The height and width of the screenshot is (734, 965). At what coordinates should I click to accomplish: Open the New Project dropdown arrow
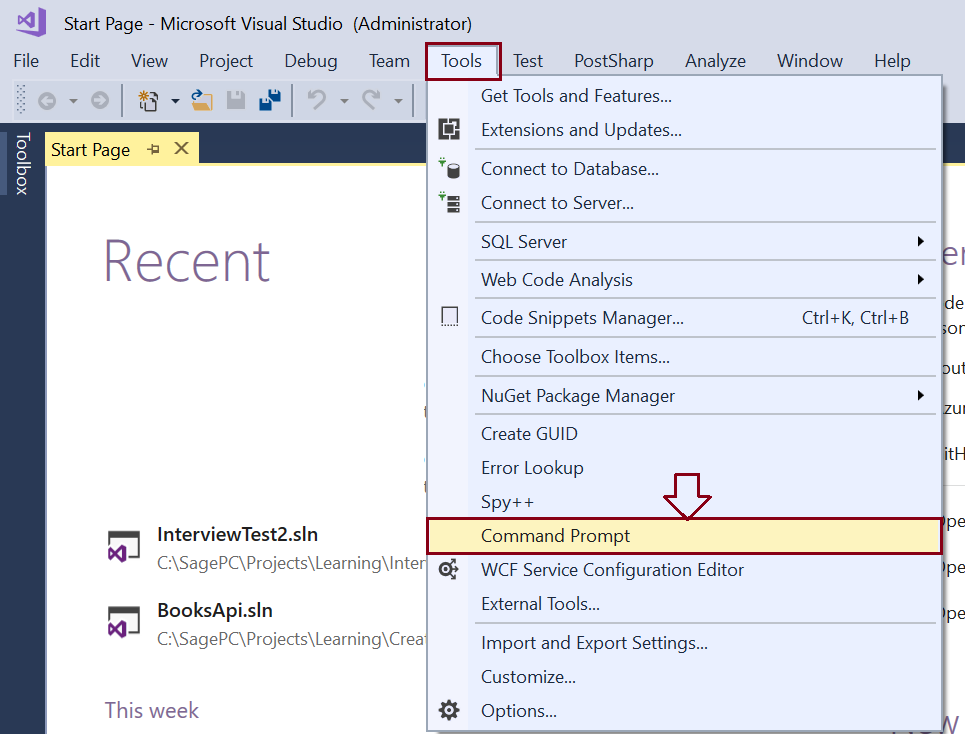coord(175,100)
